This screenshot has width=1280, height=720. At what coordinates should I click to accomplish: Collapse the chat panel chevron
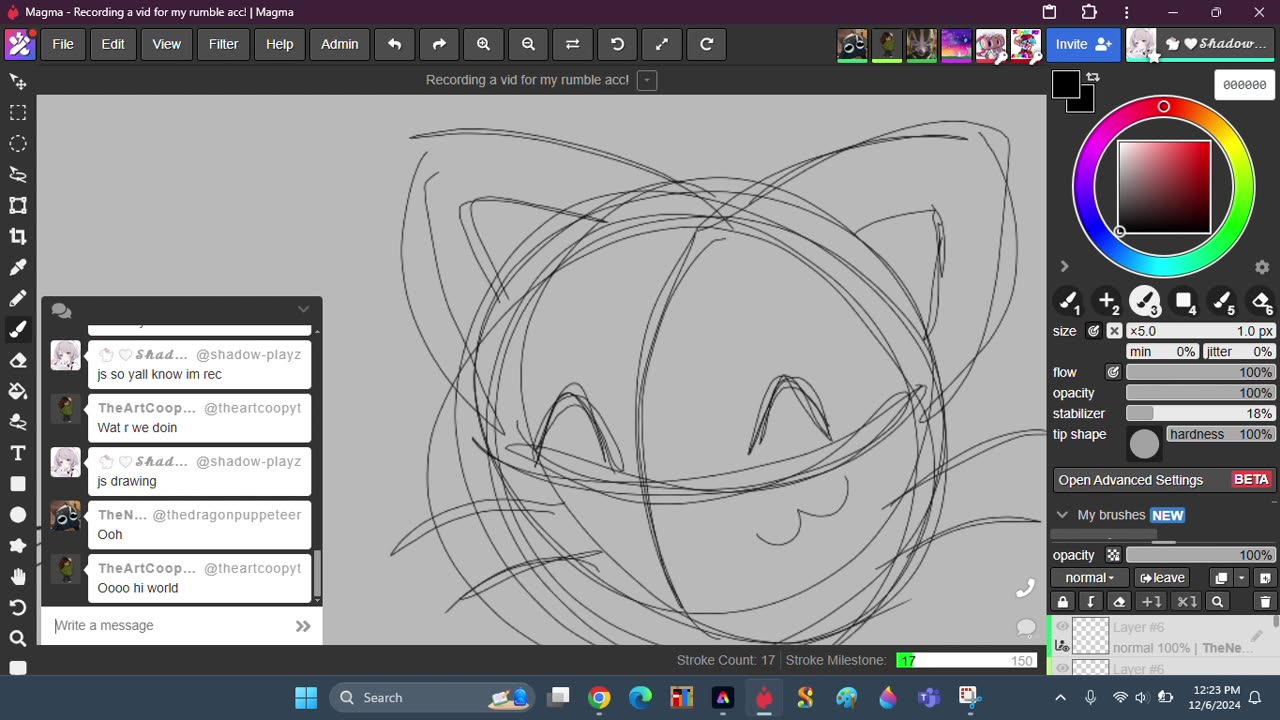[x=304, y=309]
